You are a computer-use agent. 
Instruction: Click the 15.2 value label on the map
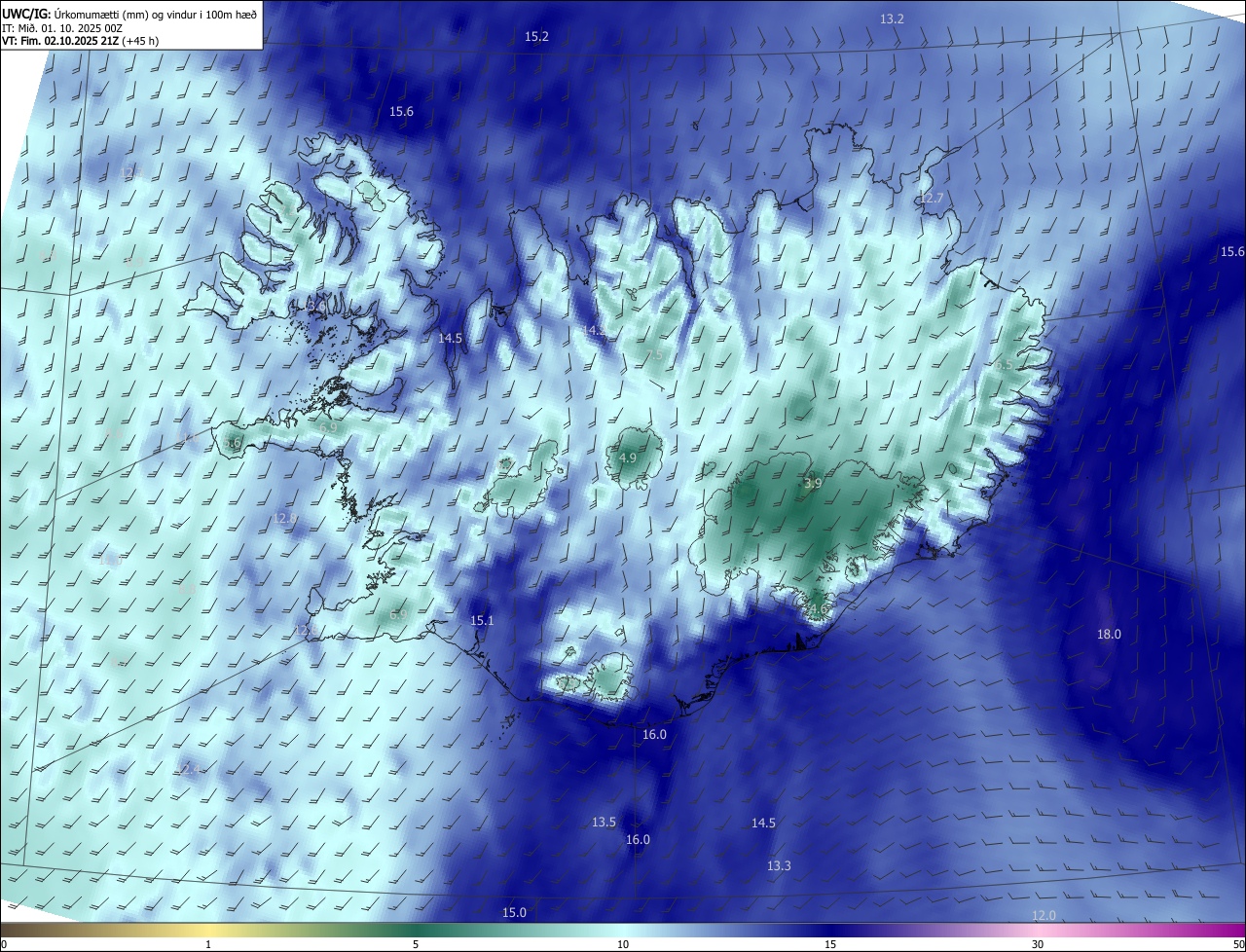(x=536, y=36)
